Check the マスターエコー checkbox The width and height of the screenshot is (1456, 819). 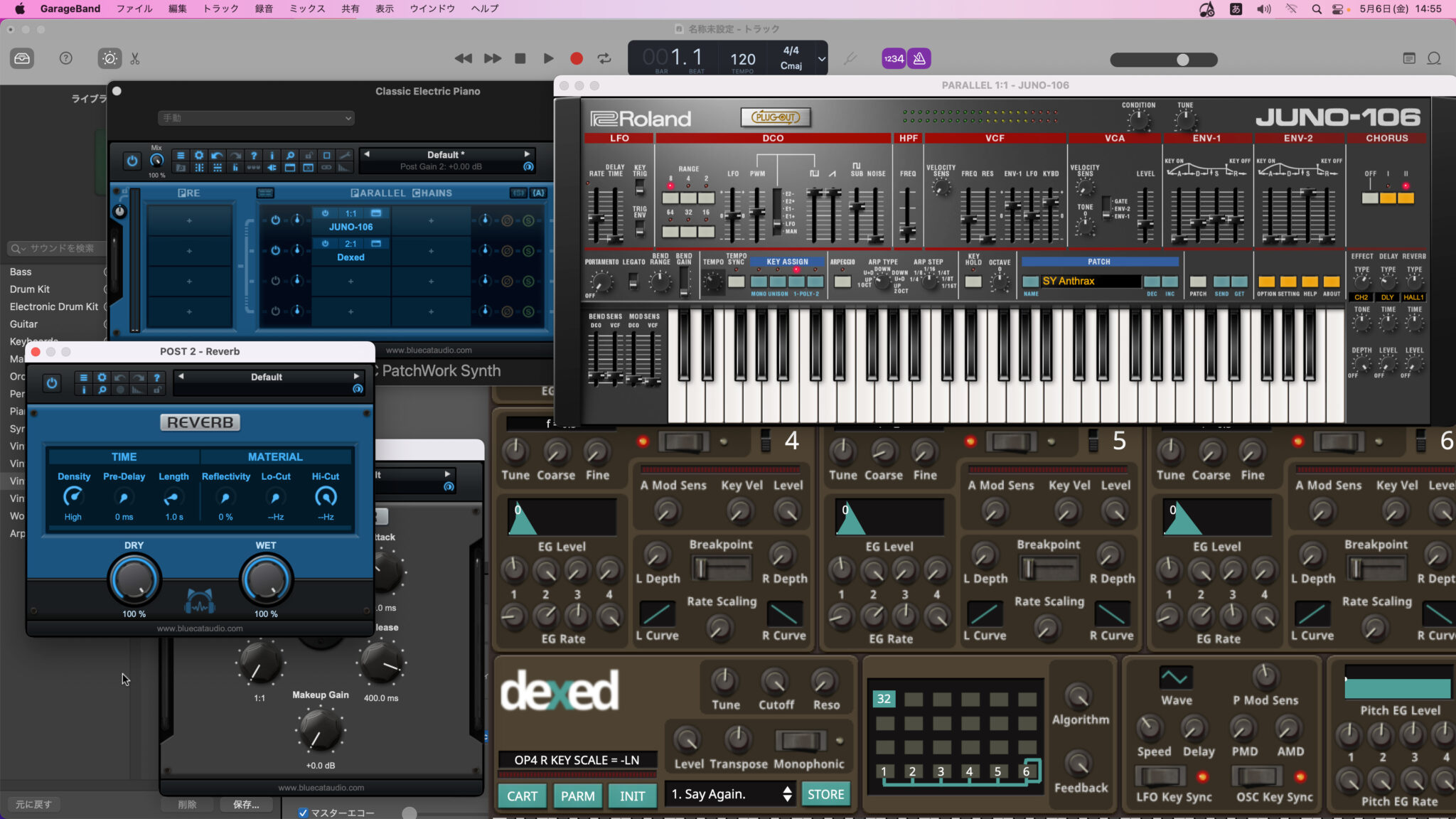pos(304,813)
